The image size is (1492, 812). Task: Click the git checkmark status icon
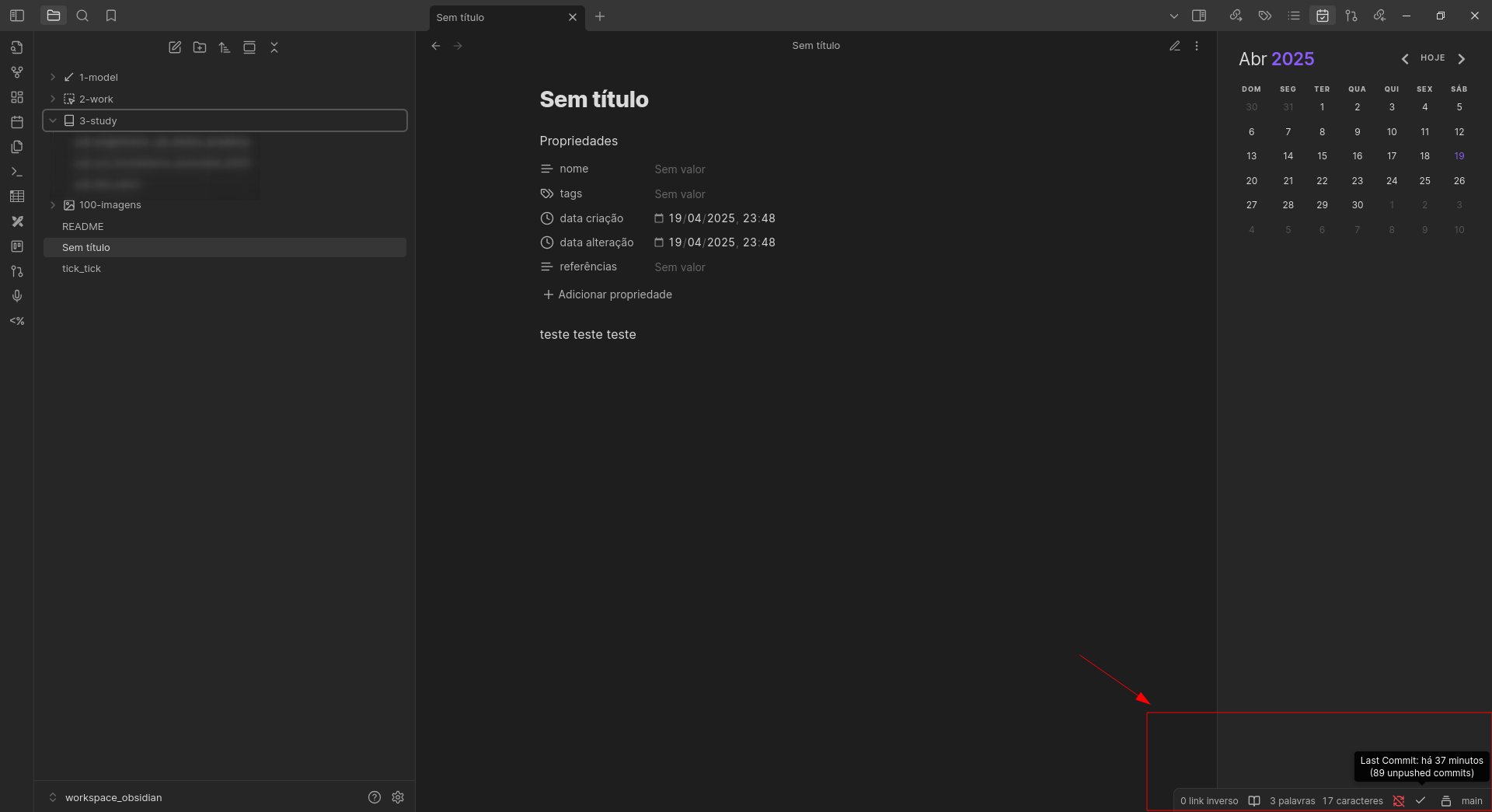coord(1421,801)
